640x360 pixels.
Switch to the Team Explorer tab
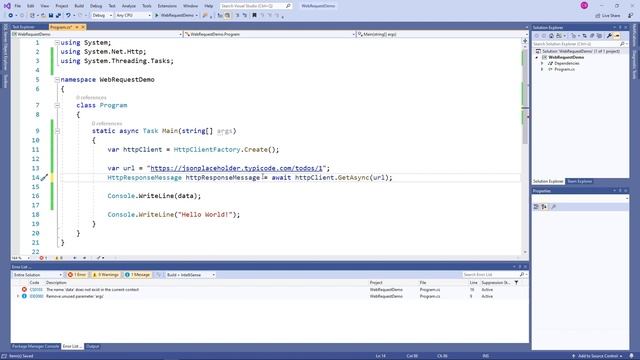(x=579, y=181)
